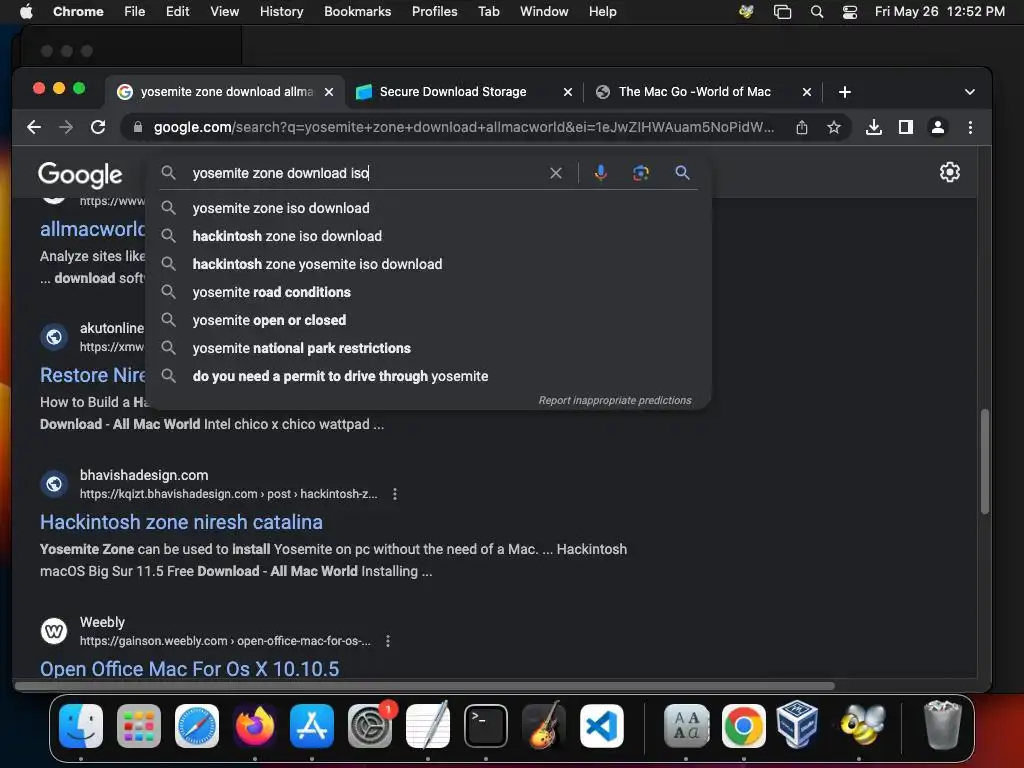Select suggestion yosemite zone iso download
This screenshot has height=768, width=1024.
pos(428,208)
